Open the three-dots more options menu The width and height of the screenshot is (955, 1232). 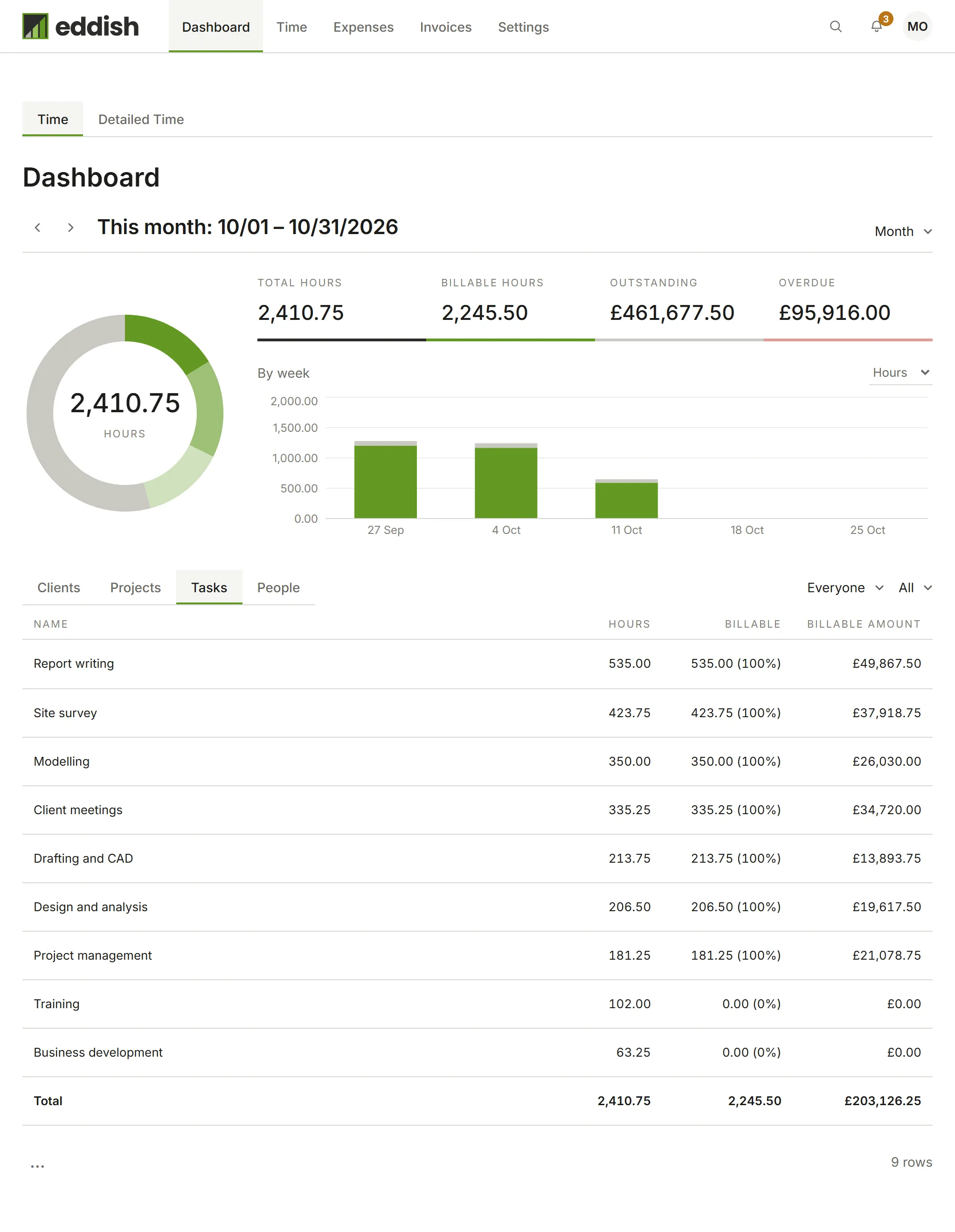click(37, 1165)
